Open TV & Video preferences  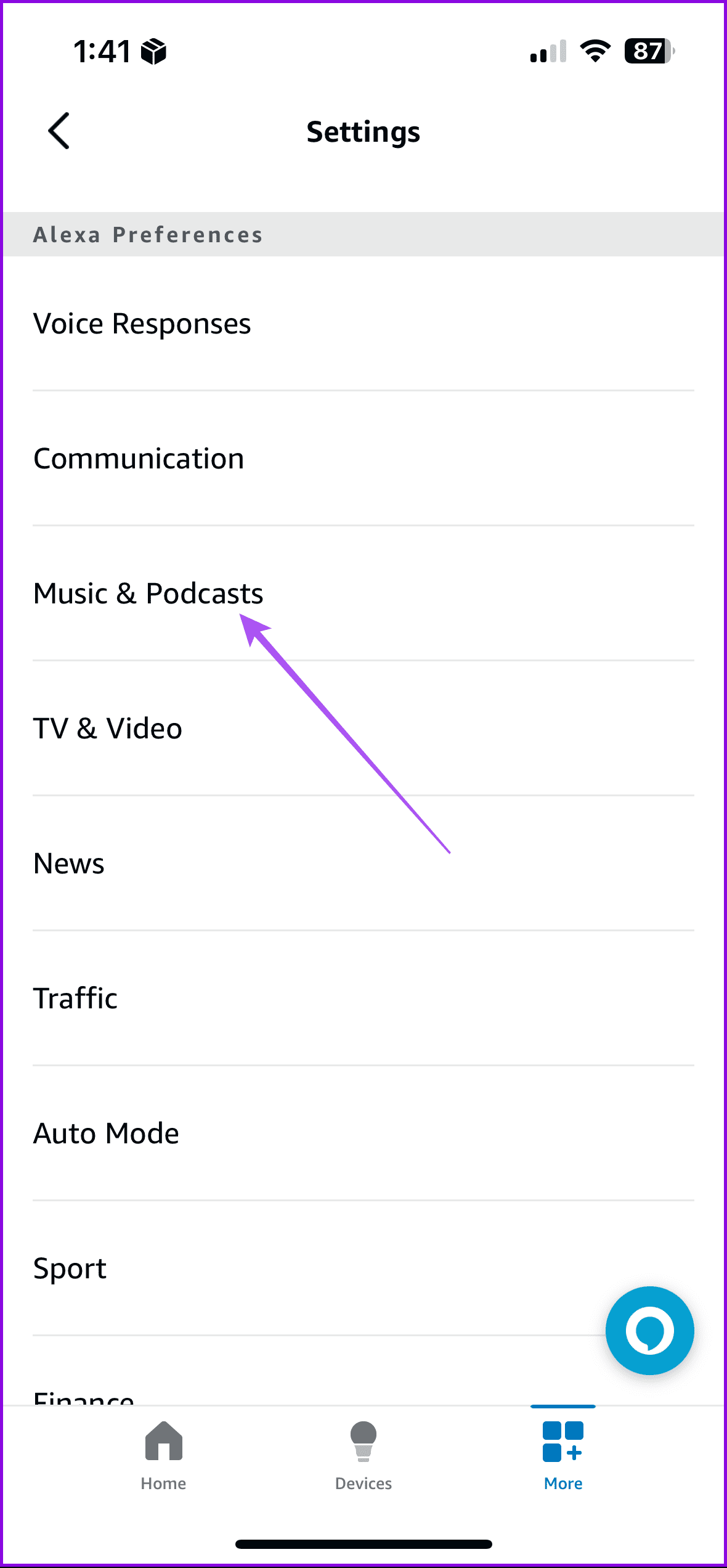click(107, 728)
